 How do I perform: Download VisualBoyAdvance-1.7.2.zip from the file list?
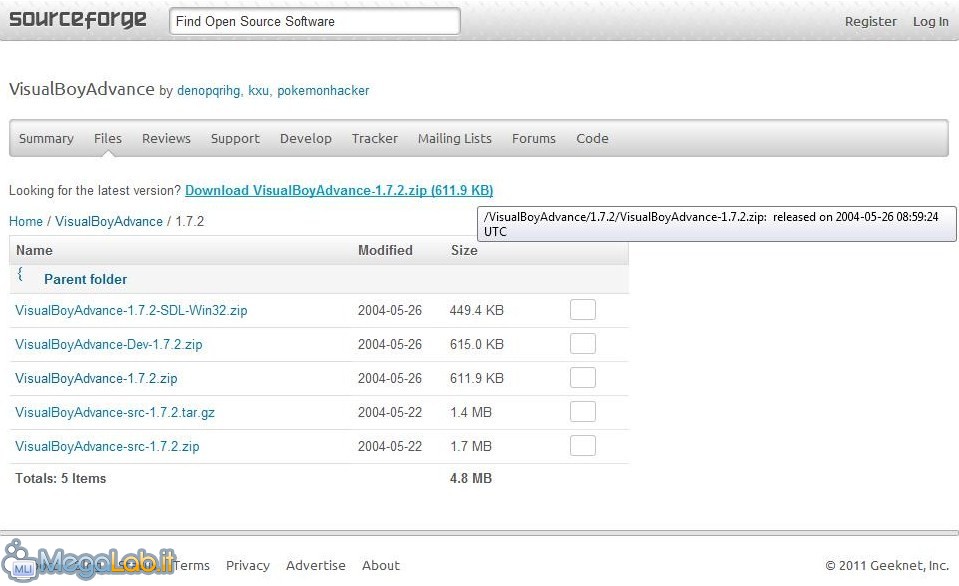(96, 378)
